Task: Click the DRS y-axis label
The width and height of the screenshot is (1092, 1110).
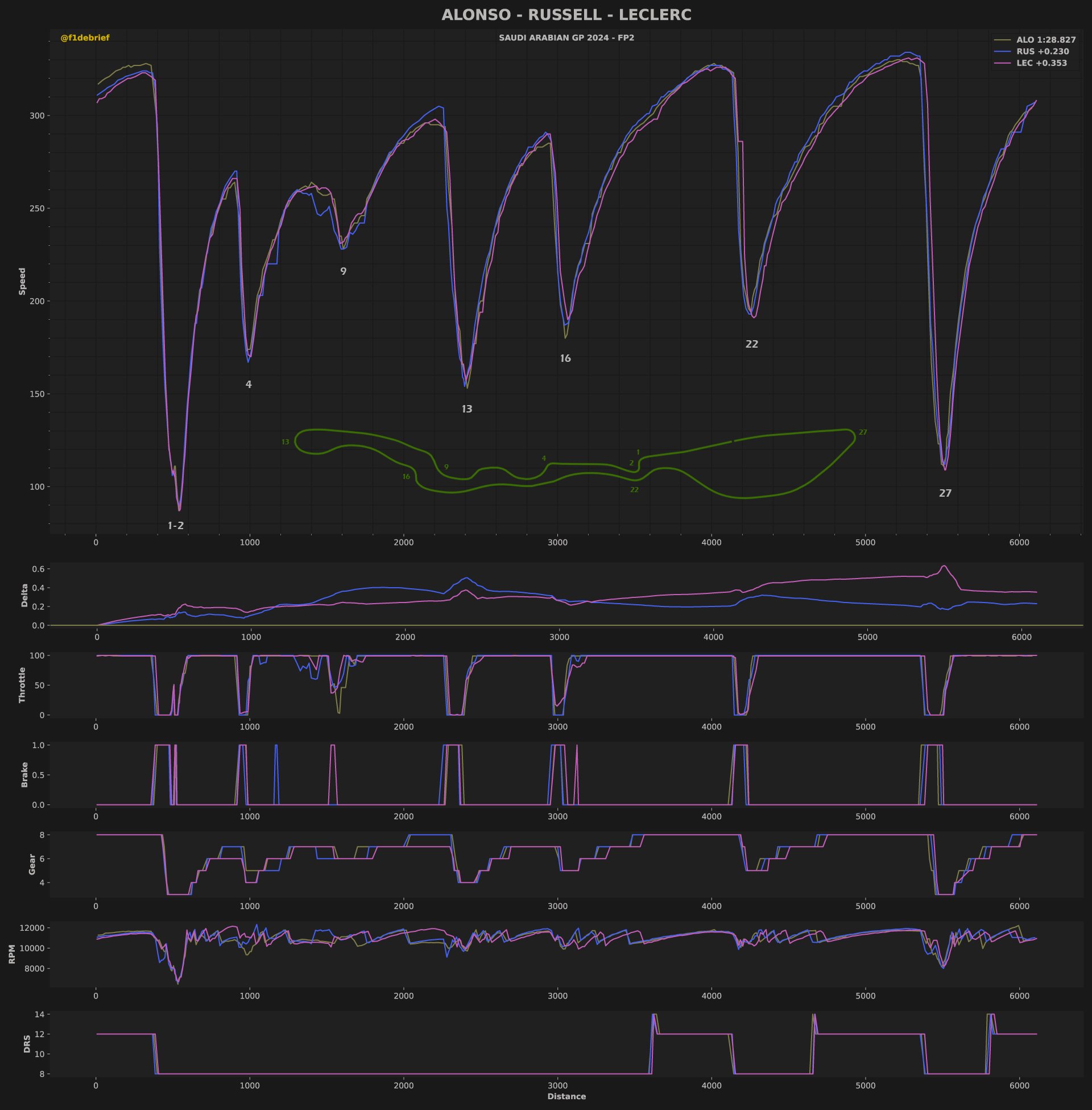Action: 27,1043
